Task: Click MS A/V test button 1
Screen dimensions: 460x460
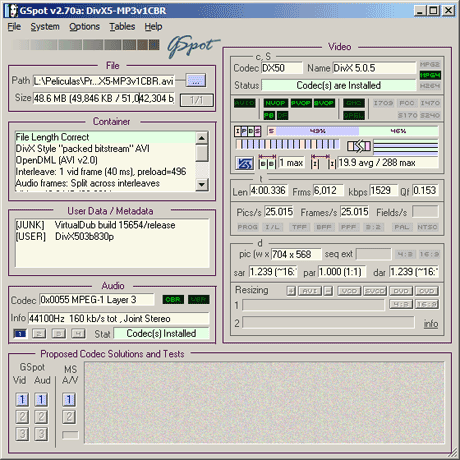Action: click(69, 399)
